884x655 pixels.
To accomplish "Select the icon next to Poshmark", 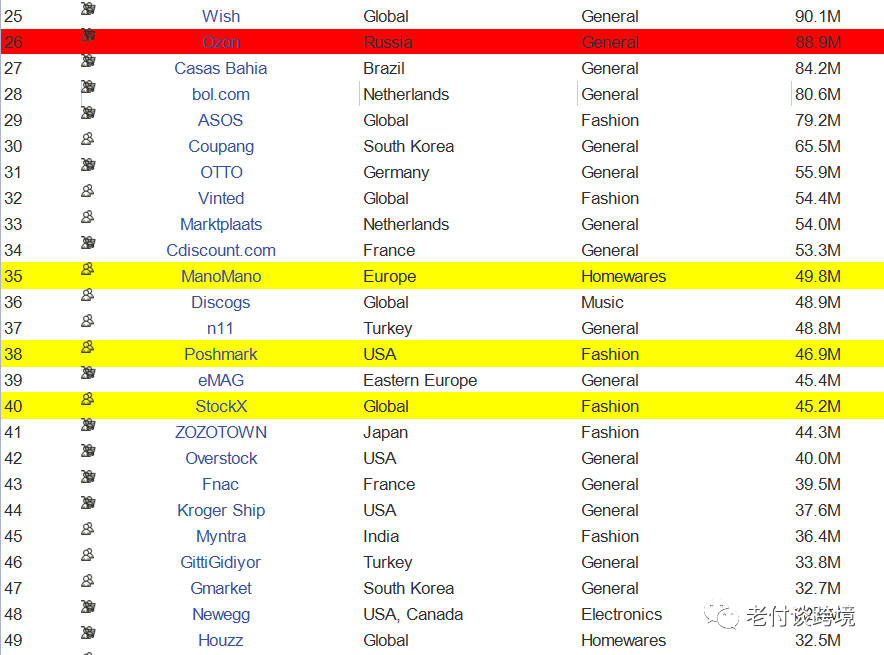I will 88,348.
